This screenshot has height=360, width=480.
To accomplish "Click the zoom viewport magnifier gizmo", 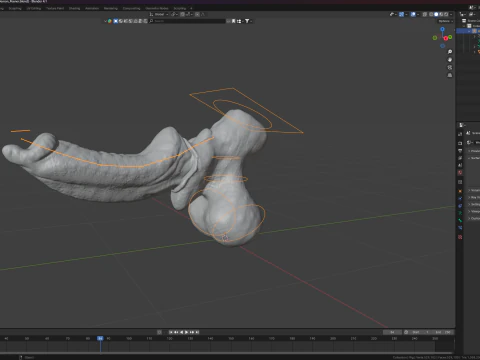I will pyautogui.click(x=450, y=52).
